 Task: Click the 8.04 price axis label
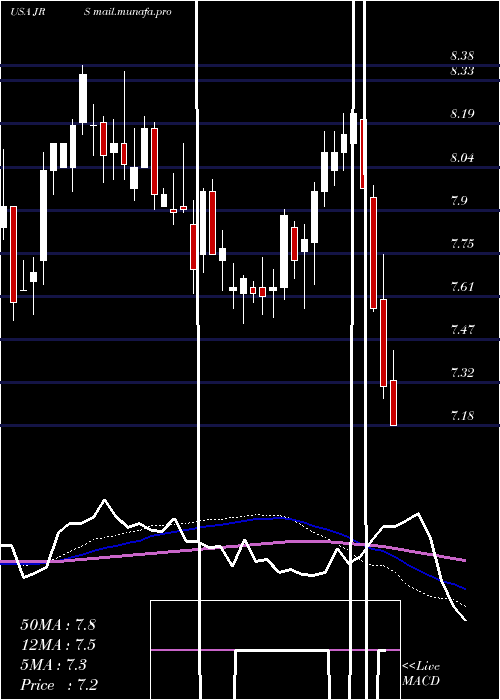point(462,158)
